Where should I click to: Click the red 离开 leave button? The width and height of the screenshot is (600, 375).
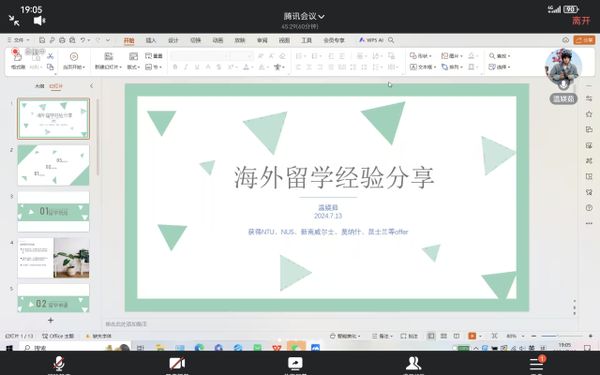(581, 21)
